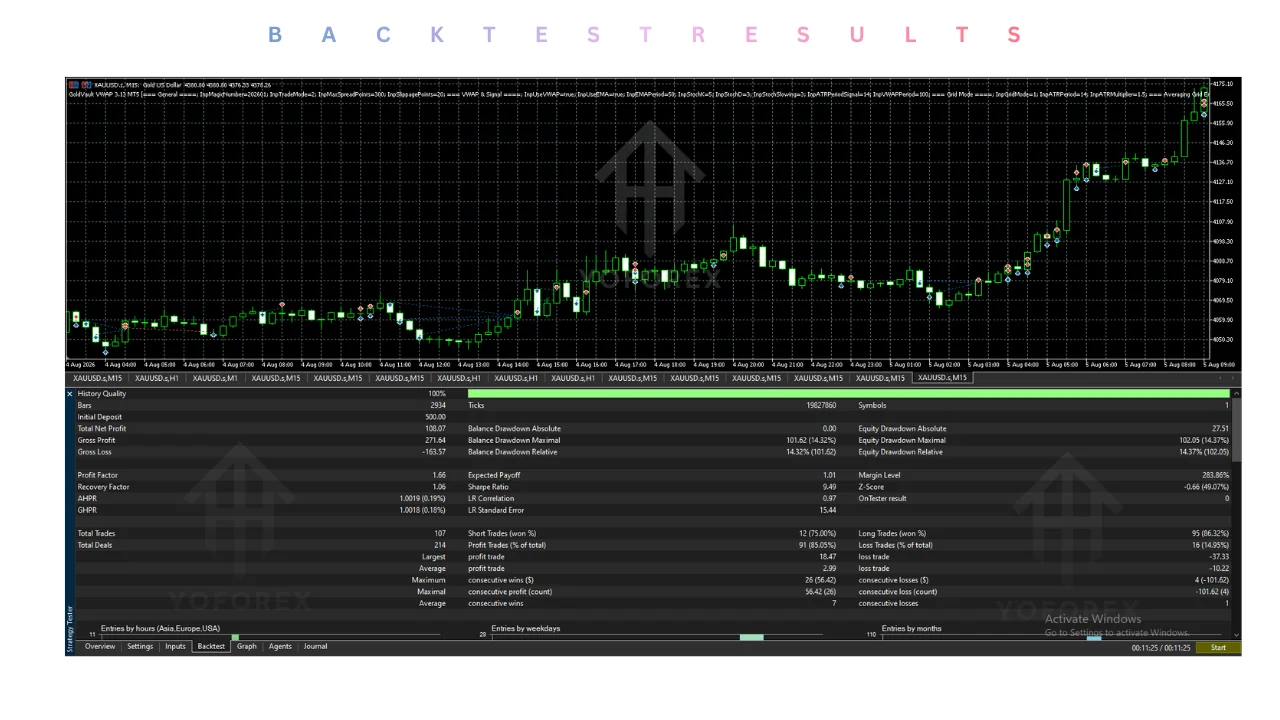Click the Equity Drawdown Maximal label
The image size is (1280, 720).
(902, 440)
